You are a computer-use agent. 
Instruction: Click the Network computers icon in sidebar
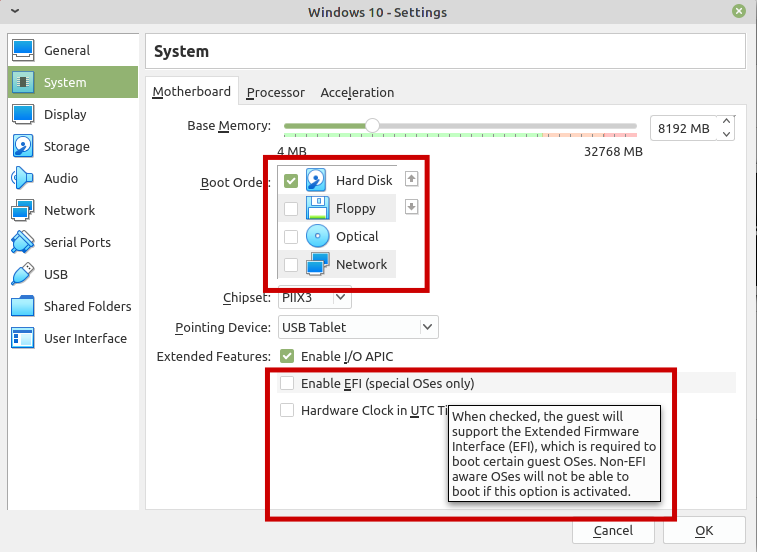click(x=23, y=210)
